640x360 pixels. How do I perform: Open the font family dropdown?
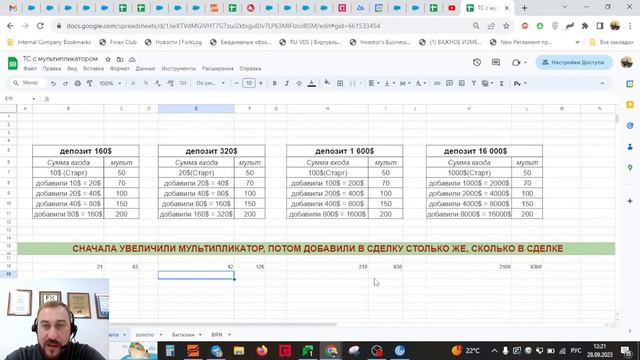[210, 83]
